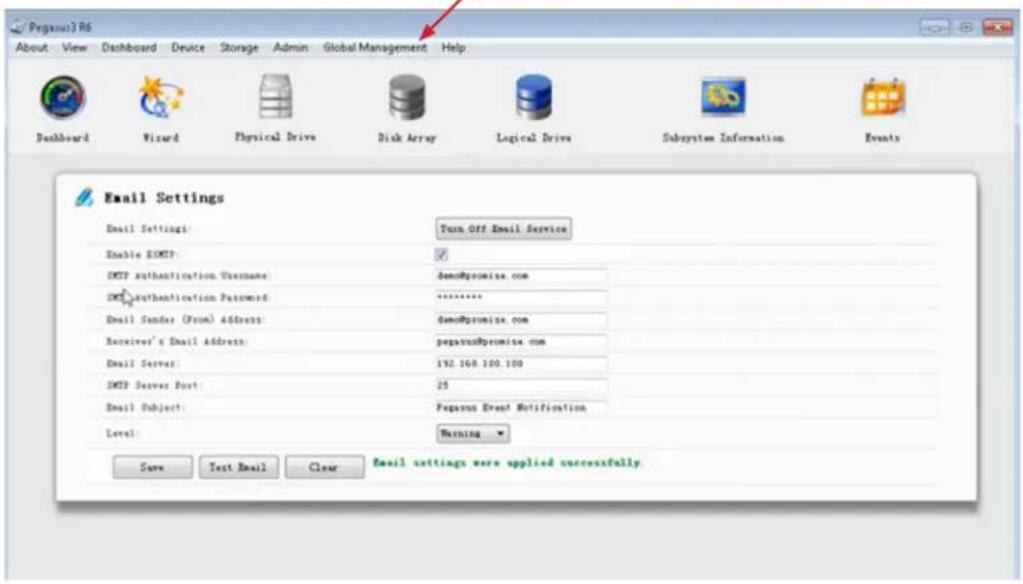The height and width of the screenshot is (584, 1023).
Task: Open the Subsystem Information icon
Action: click(723, 97)
